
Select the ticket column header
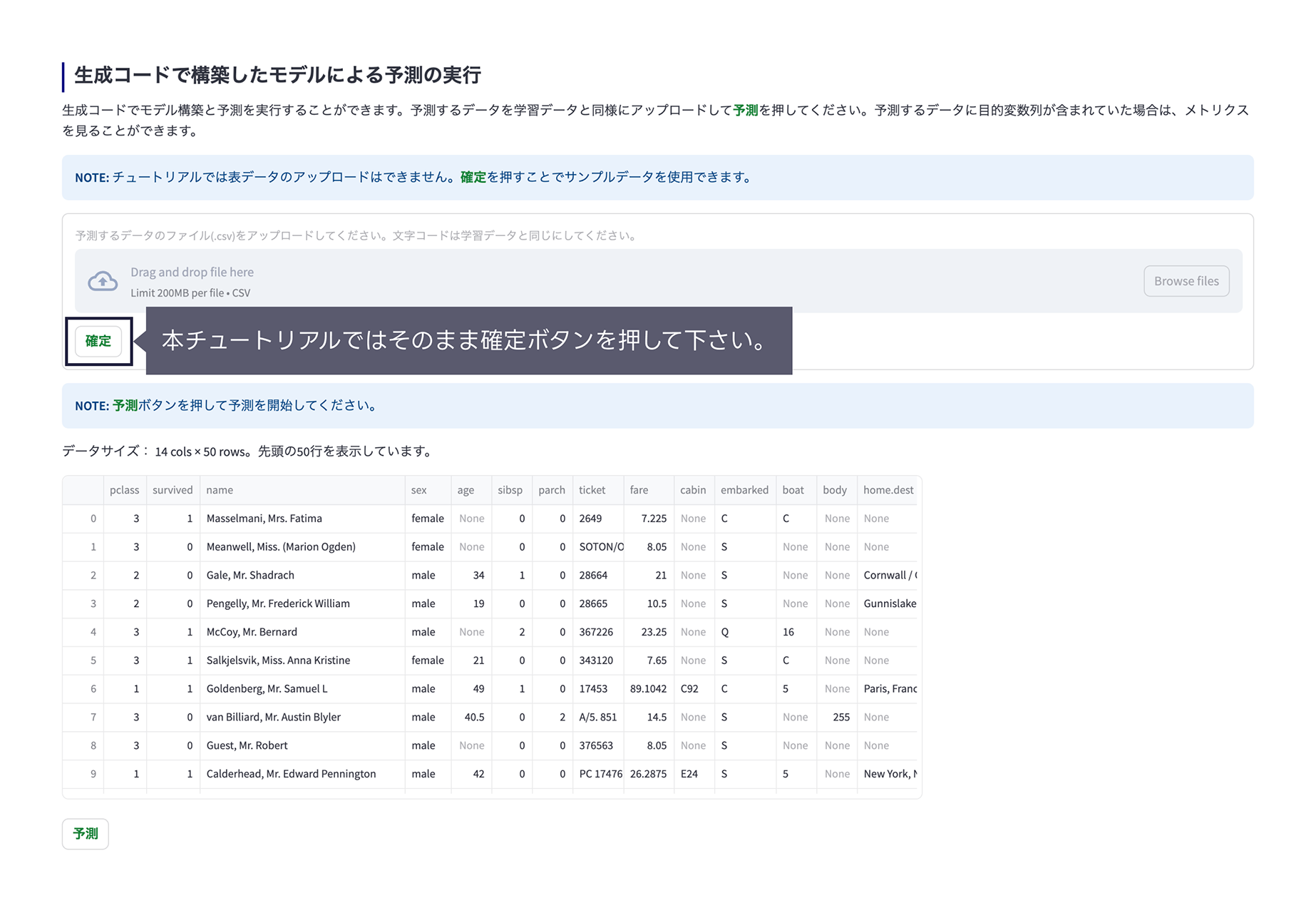click(x=598, y=490)
